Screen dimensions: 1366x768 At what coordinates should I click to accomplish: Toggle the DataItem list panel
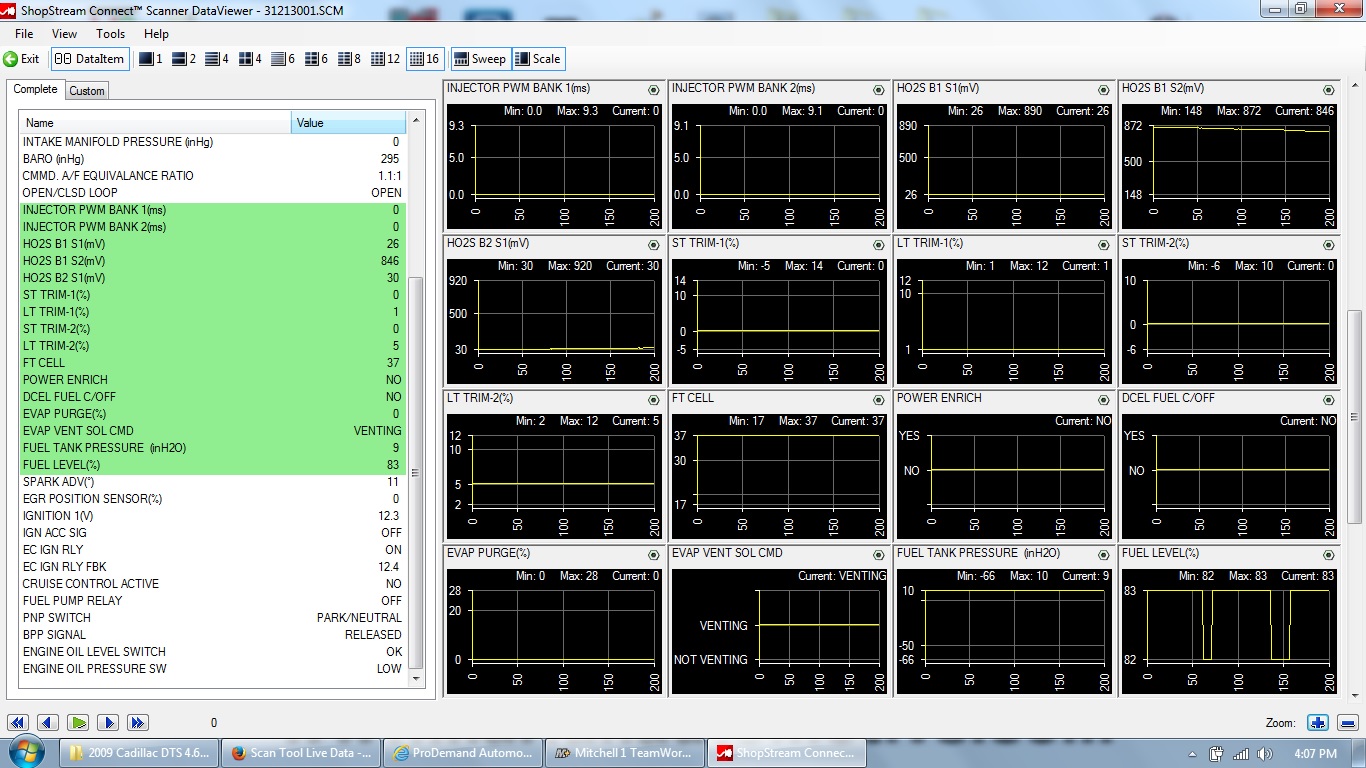(x=90, y=59)
